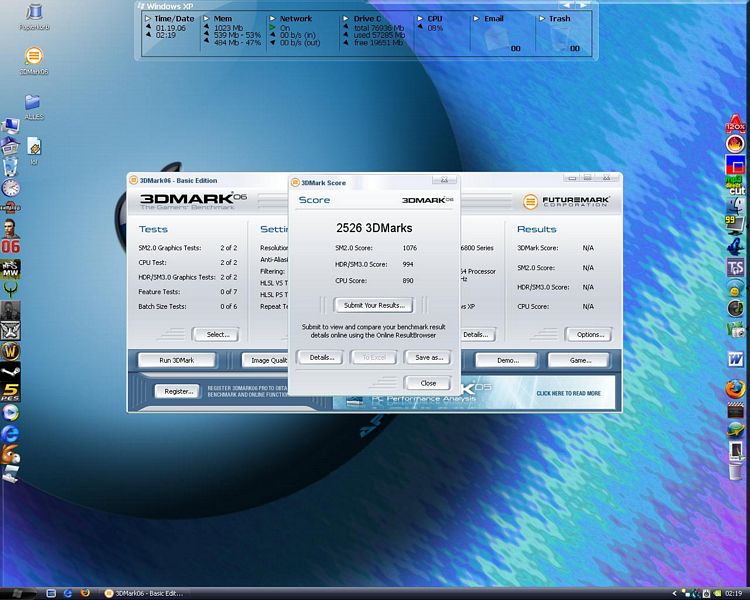
Task: Click the Demo button
Action: click(507, 360)
